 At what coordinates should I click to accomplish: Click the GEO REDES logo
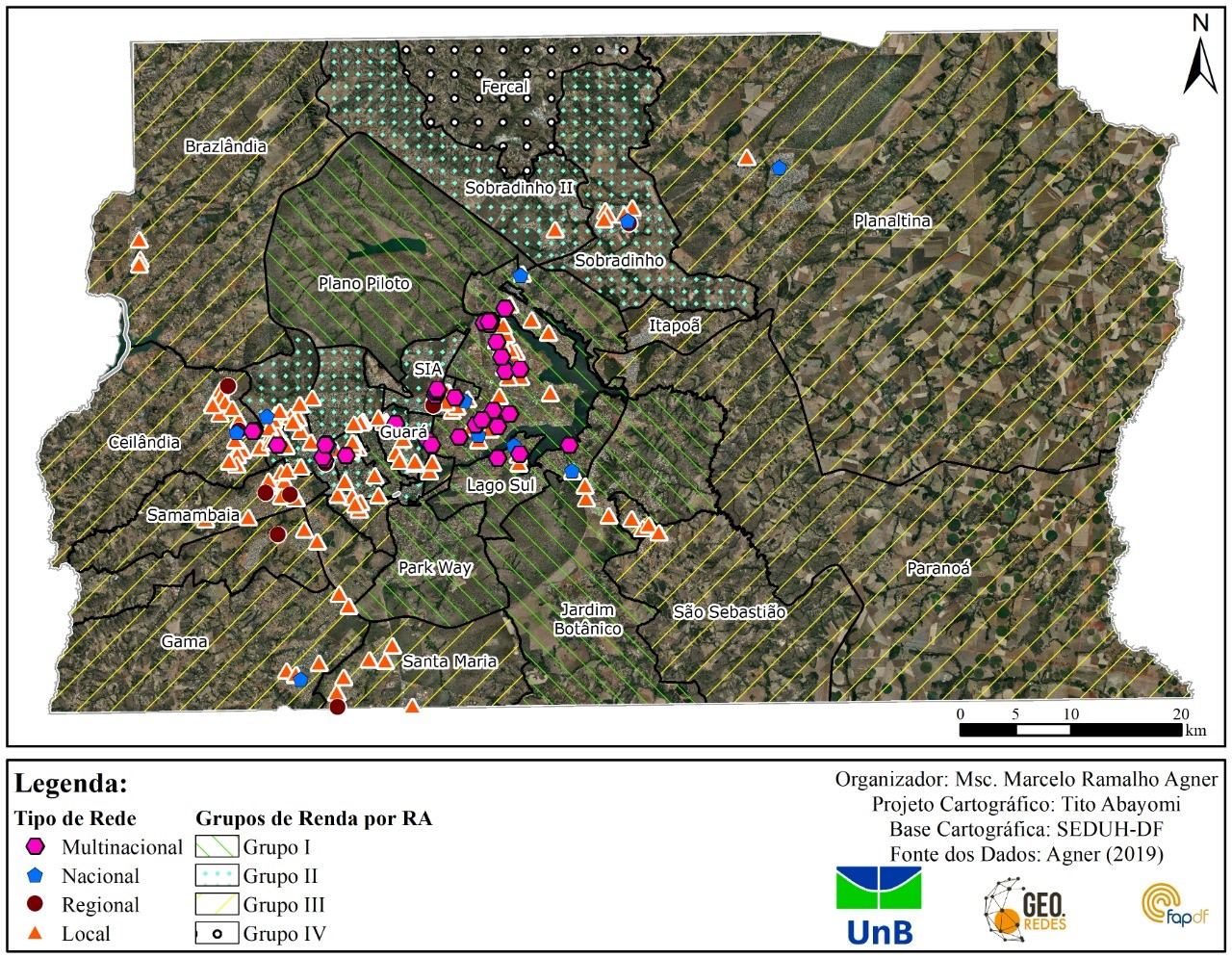pos(1025,909)
